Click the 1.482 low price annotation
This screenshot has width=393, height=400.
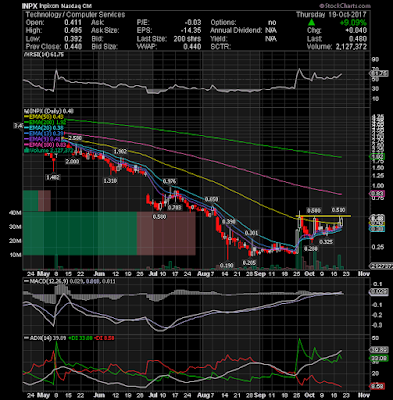click(x=53, y=178)
